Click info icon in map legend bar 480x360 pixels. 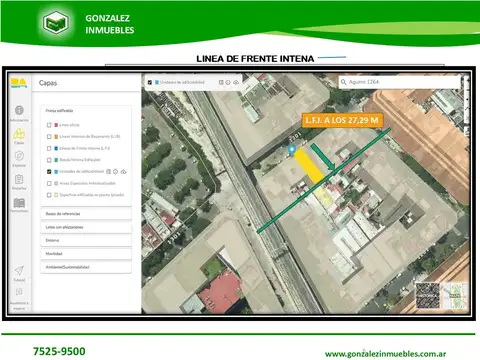click(x=228, y=82)
